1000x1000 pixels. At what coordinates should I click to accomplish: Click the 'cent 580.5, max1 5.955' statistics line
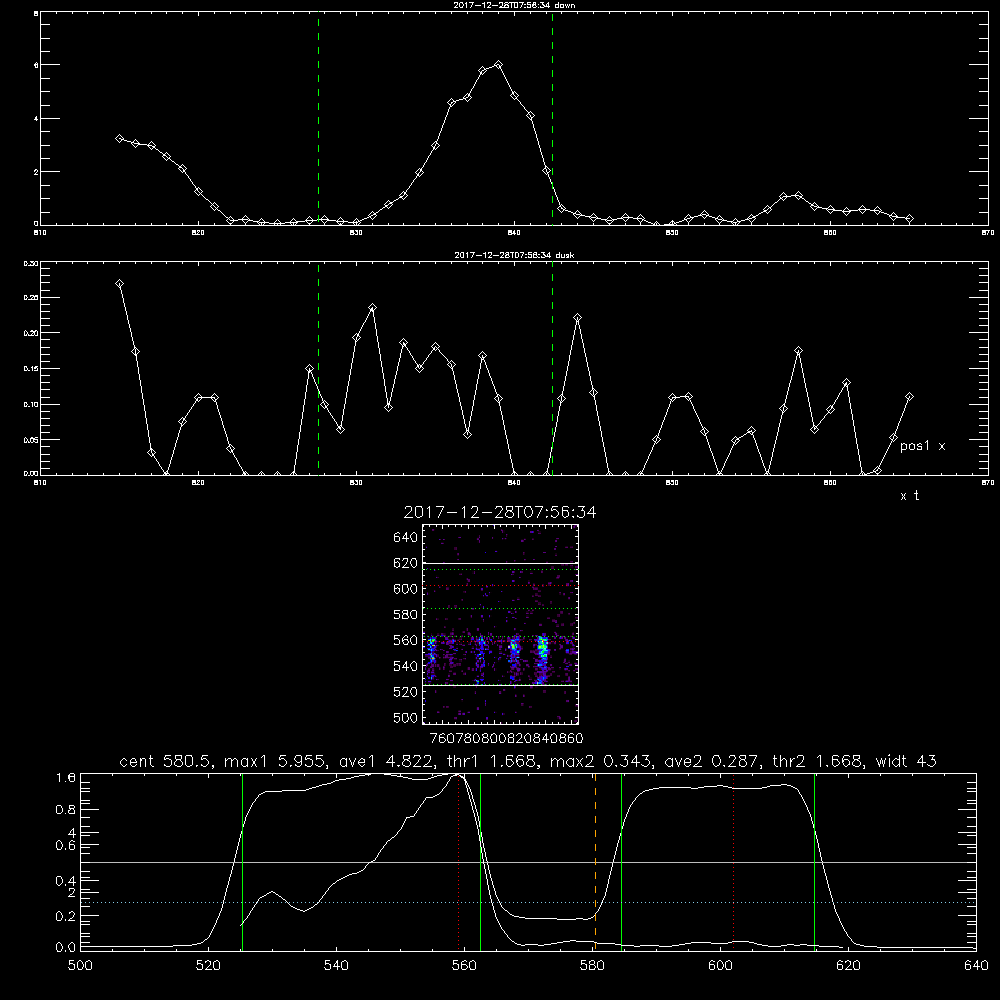(x=527, y=761)
